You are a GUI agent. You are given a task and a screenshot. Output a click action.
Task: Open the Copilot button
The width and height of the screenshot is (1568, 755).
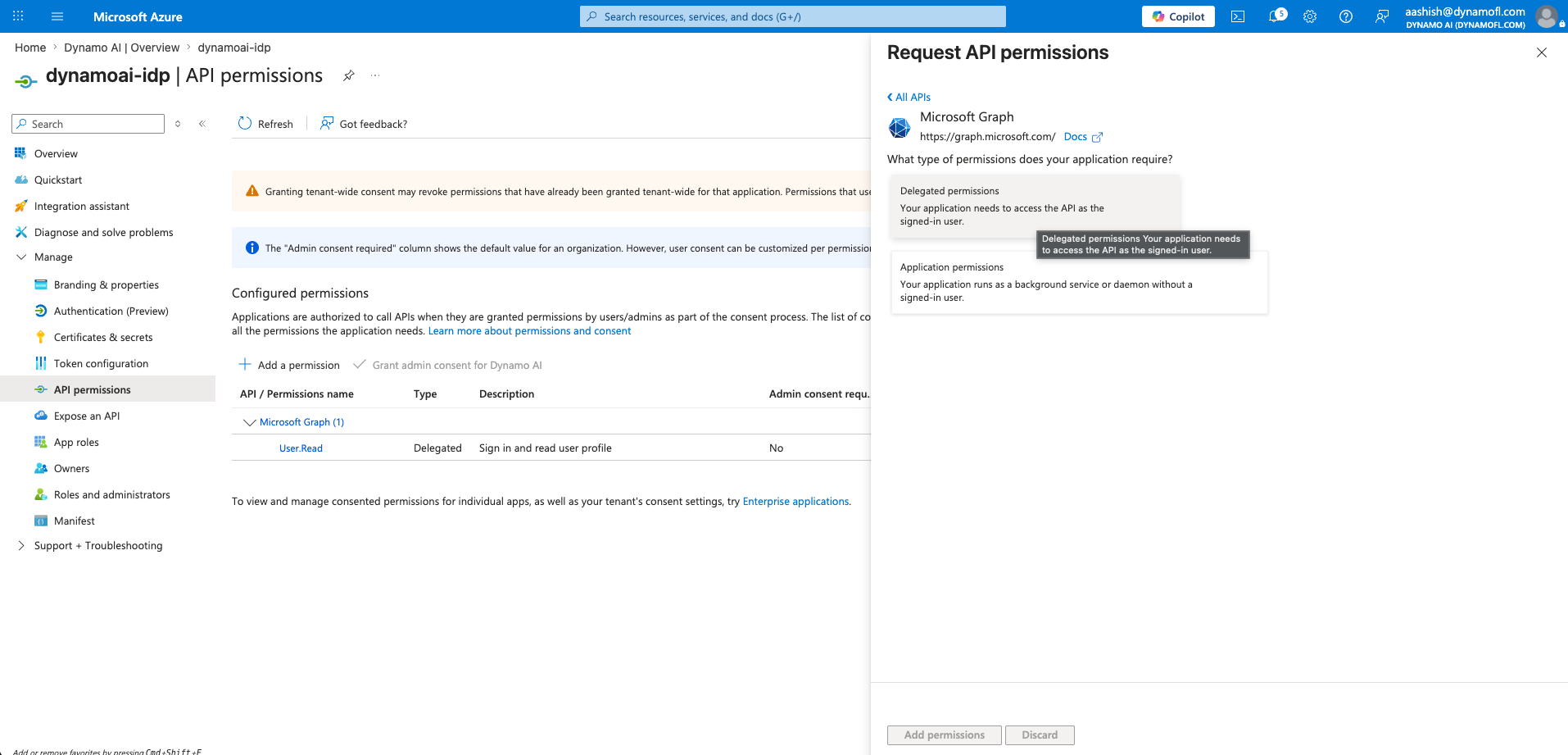[x=1178, y=16]
